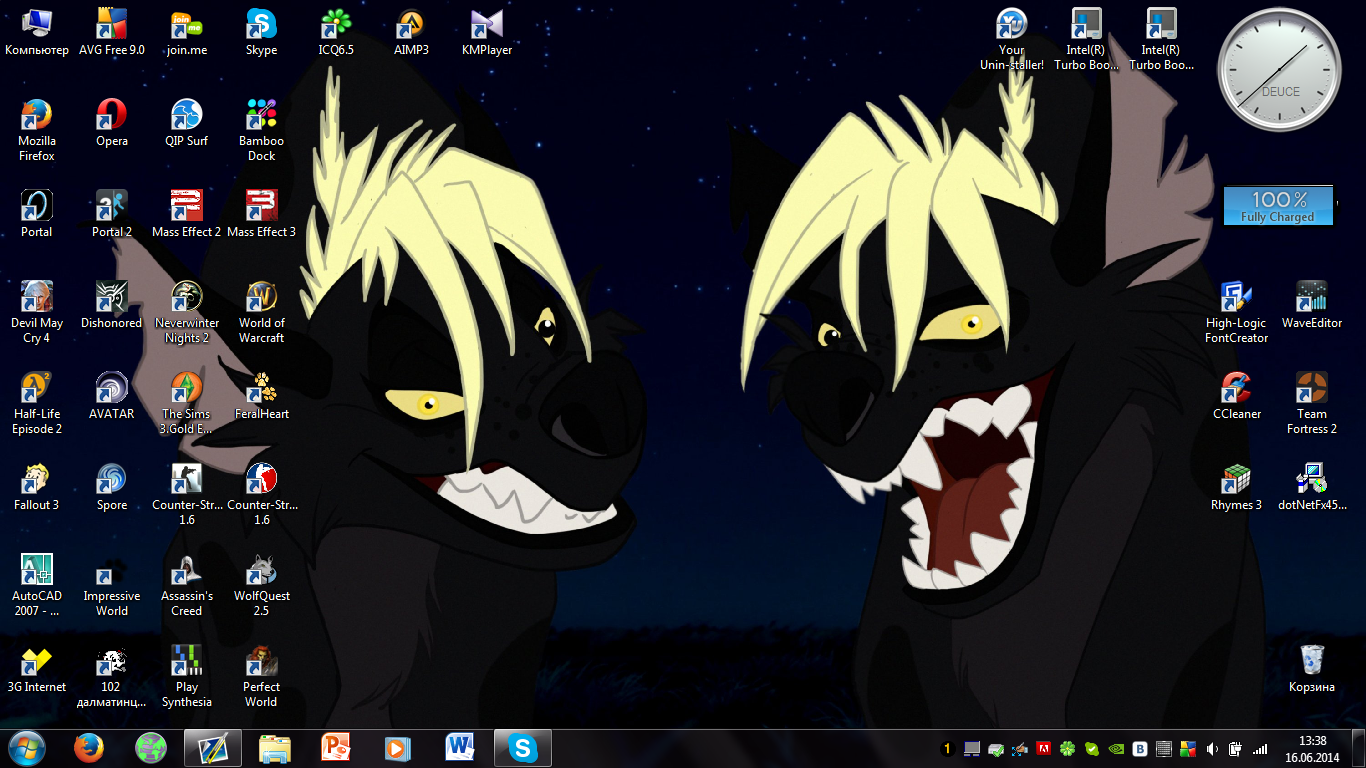Open AutoCAD 2007 shortcut
This screenshot has height=768, width=1366.
click(x=37, y=585)
